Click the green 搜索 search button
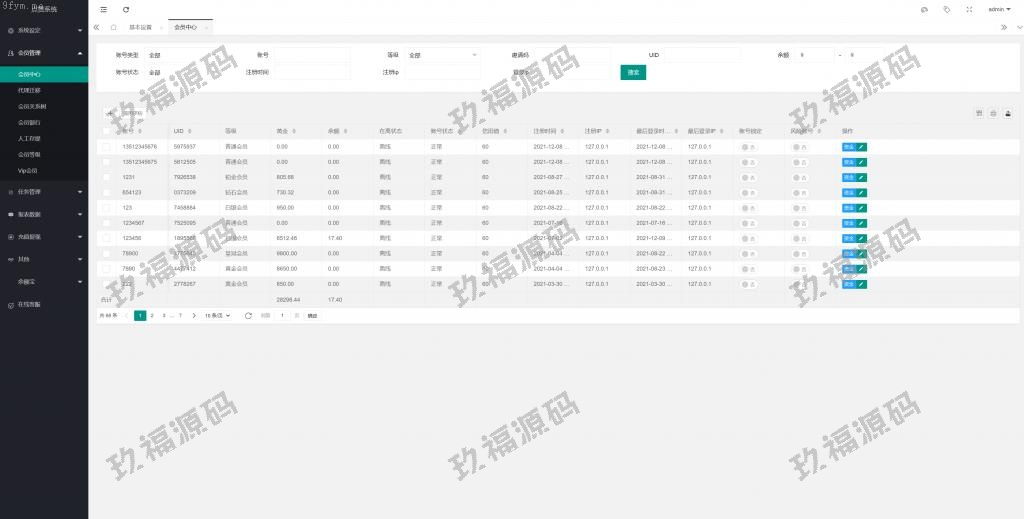Image resolution: width=1024 pixels, height=519 pixels. [x=632, y=72]
